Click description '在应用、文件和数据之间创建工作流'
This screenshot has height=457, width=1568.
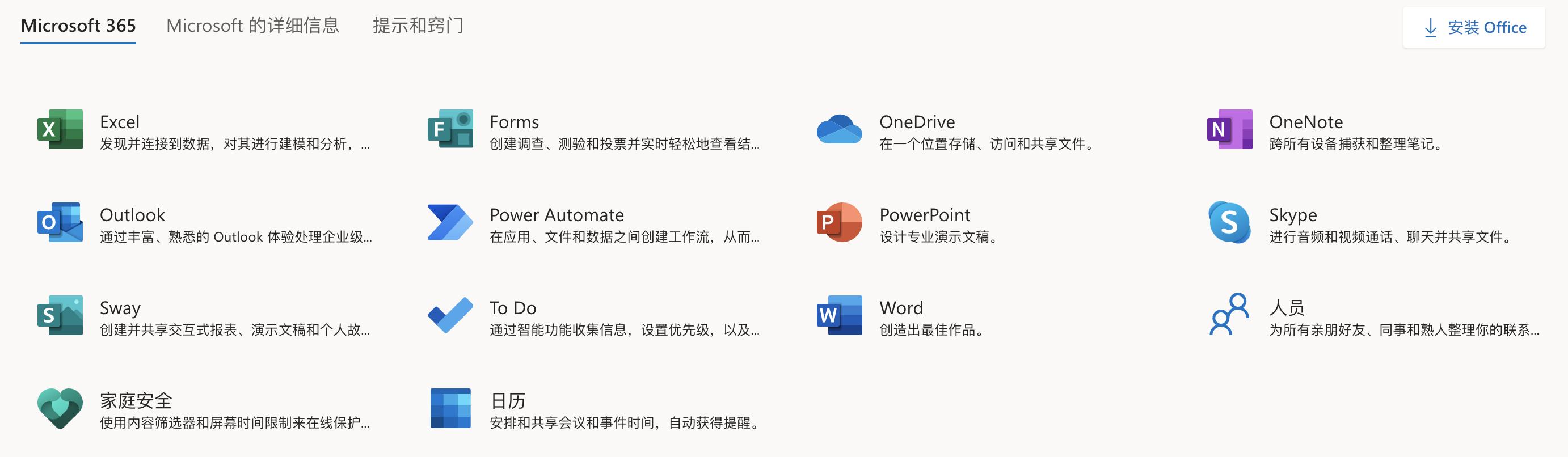point(625,236)
